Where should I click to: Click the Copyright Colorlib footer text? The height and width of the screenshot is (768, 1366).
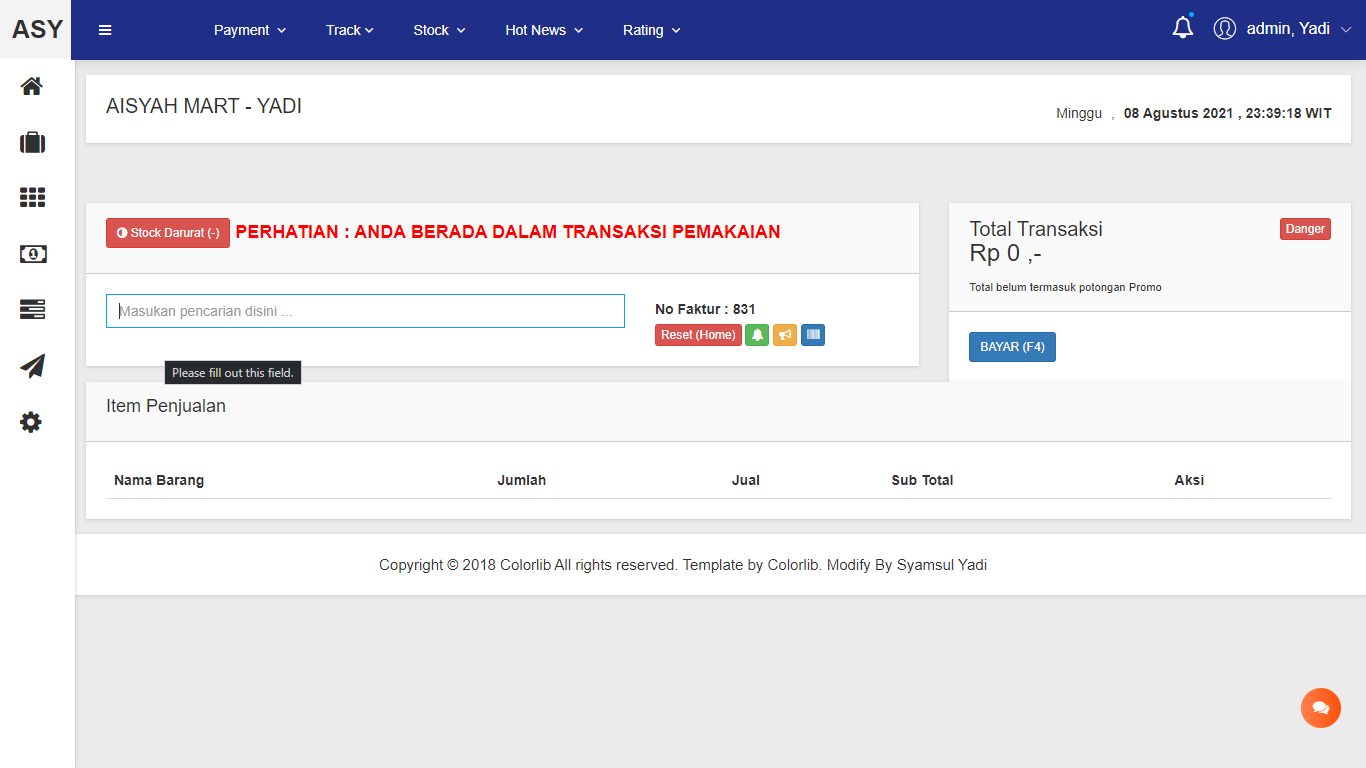coord(683,565)
